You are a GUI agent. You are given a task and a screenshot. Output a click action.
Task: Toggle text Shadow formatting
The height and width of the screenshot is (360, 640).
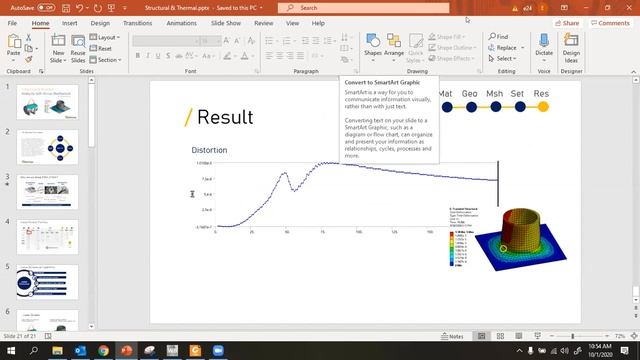tap(168, 56)
